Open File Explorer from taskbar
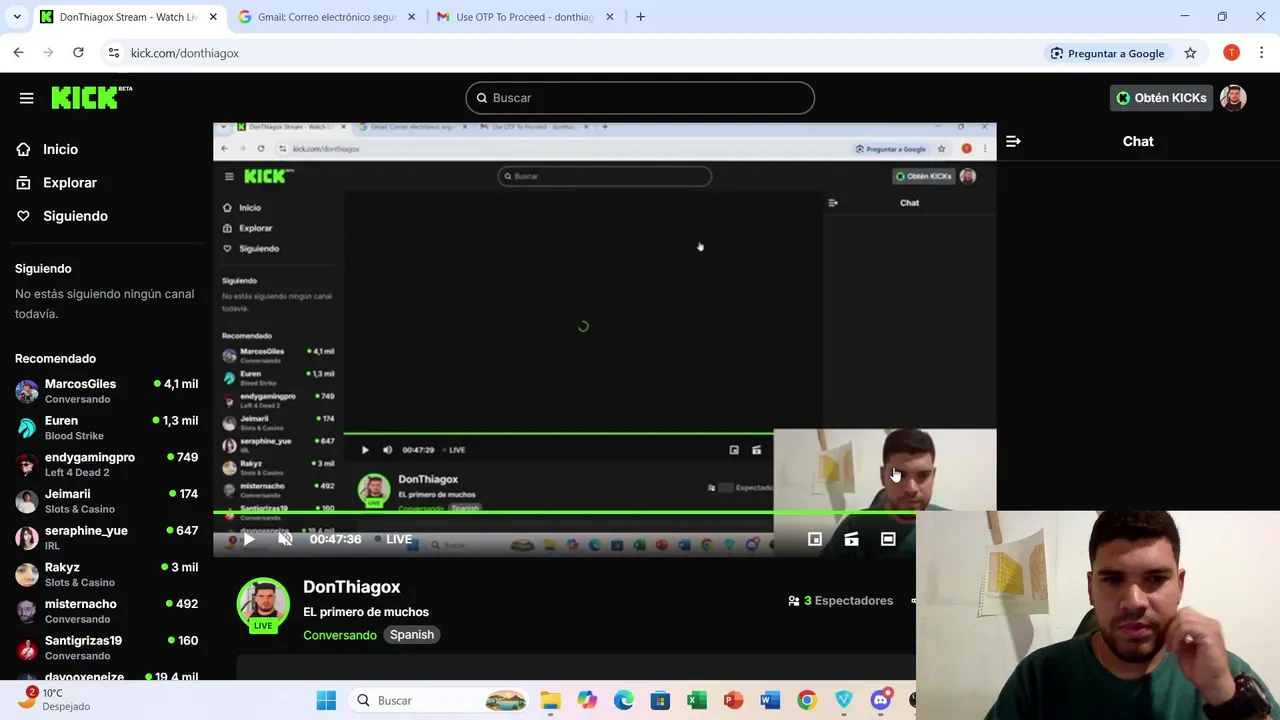This screenshot has width=1280, height=720. tap(550, 700)
